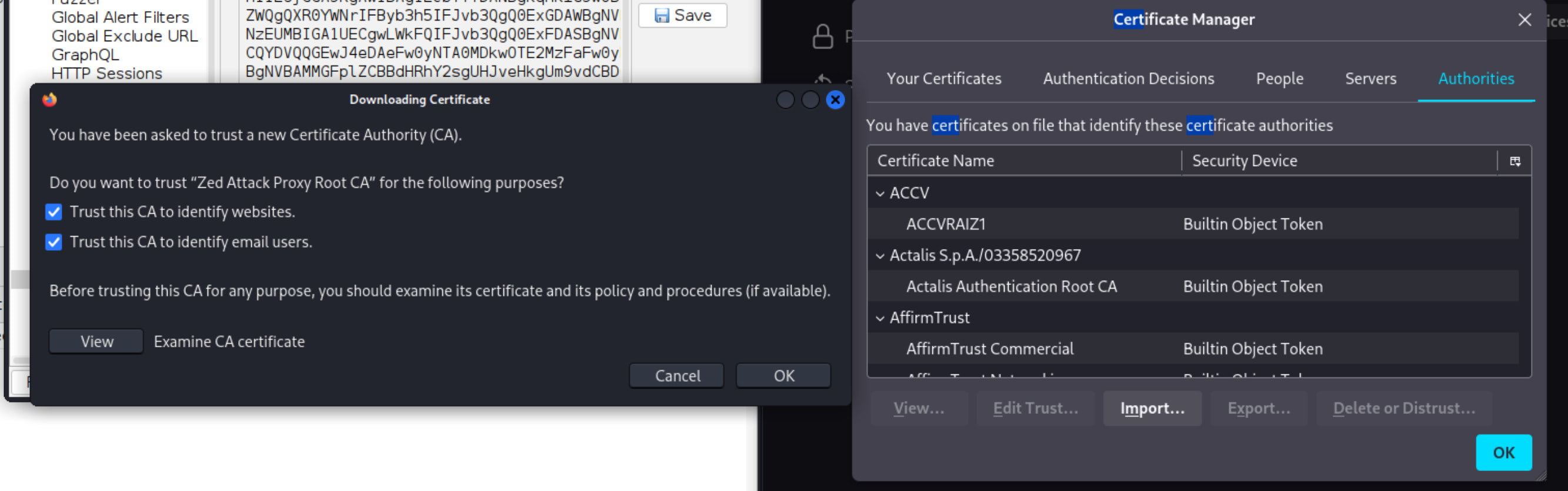
Task: Click the column picker icon in certificate table
Action: click(1514, 161)
